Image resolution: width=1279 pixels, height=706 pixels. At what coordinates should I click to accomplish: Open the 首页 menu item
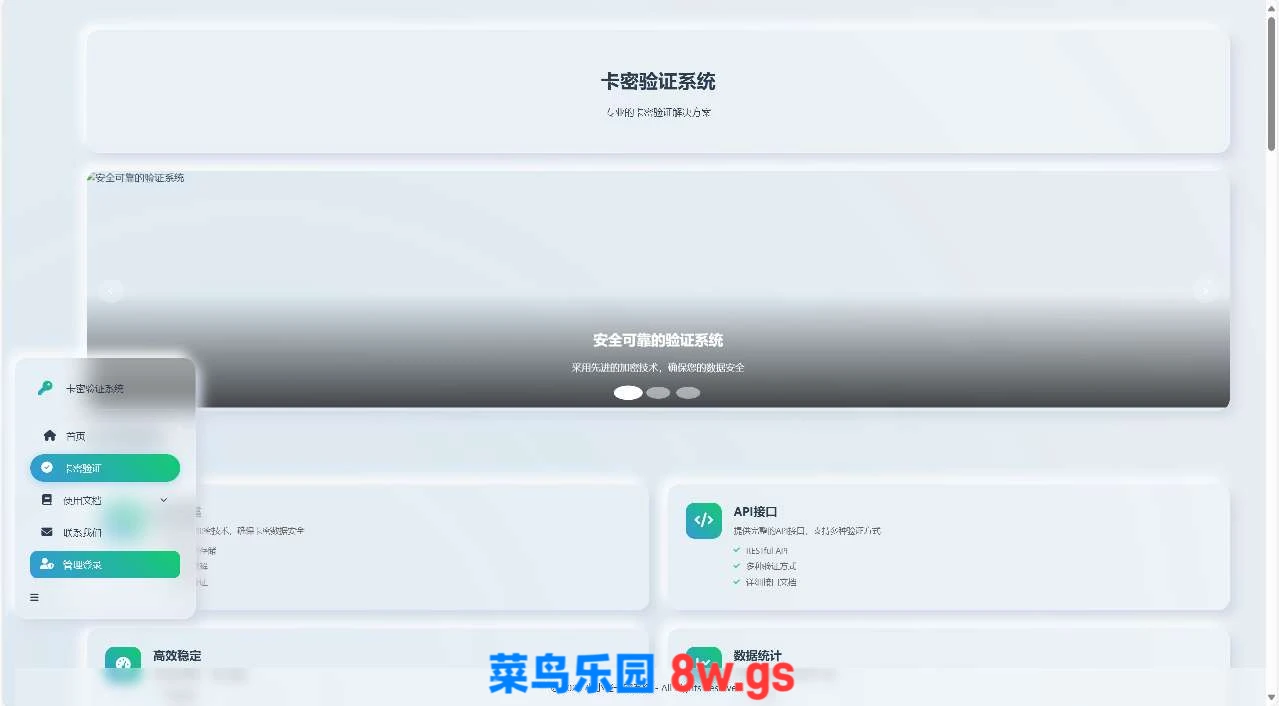105,436
